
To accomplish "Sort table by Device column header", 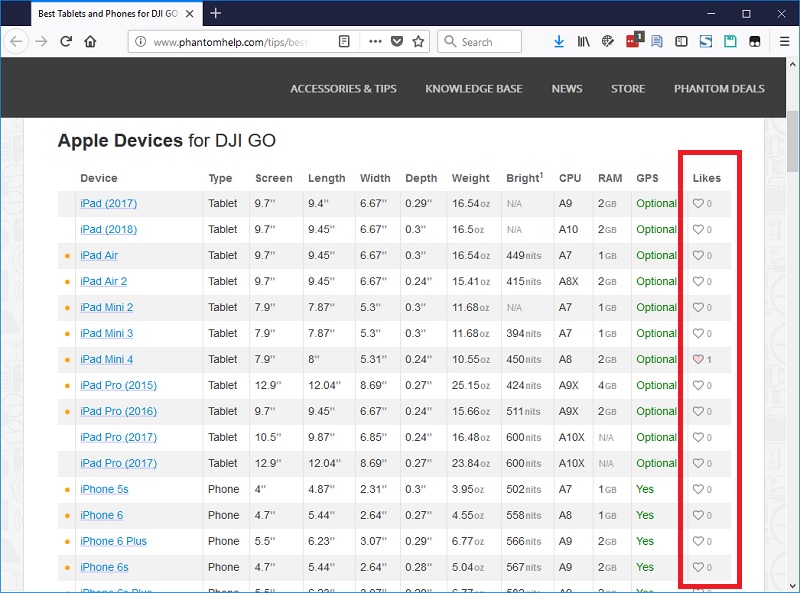I will pyautogui.click(x=99, y=178).
